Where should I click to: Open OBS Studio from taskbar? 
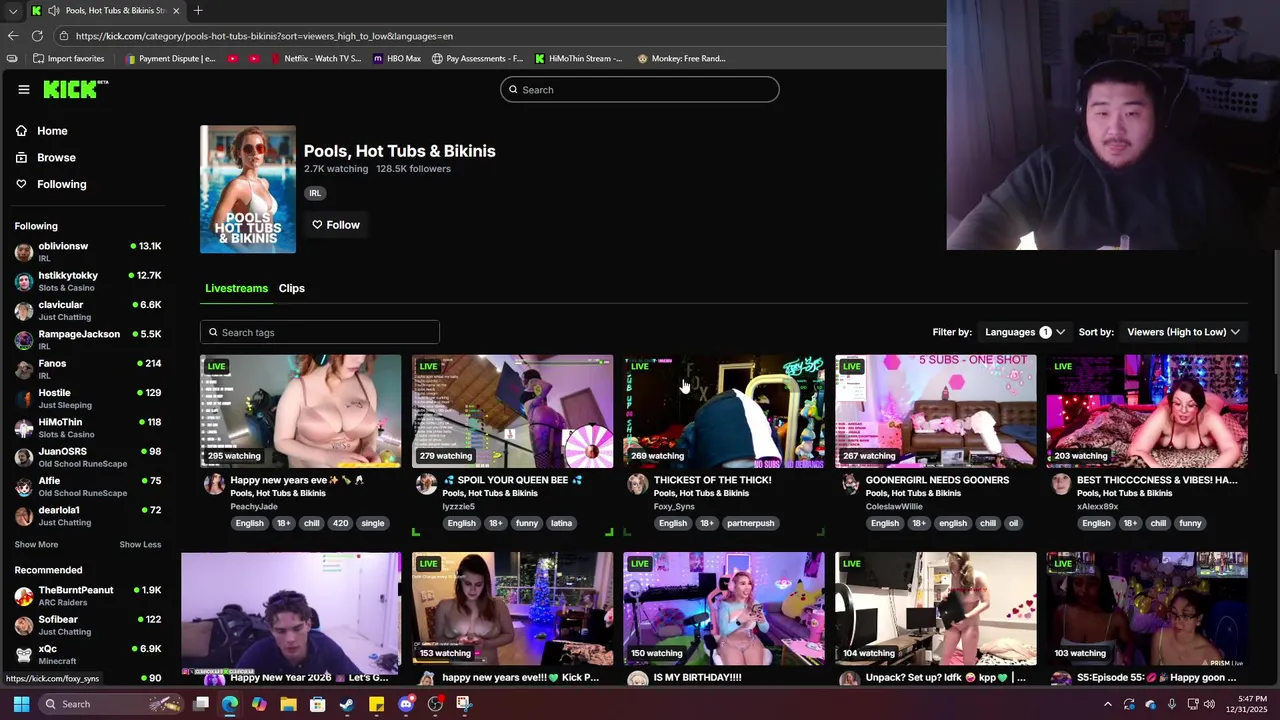(435, 704)
